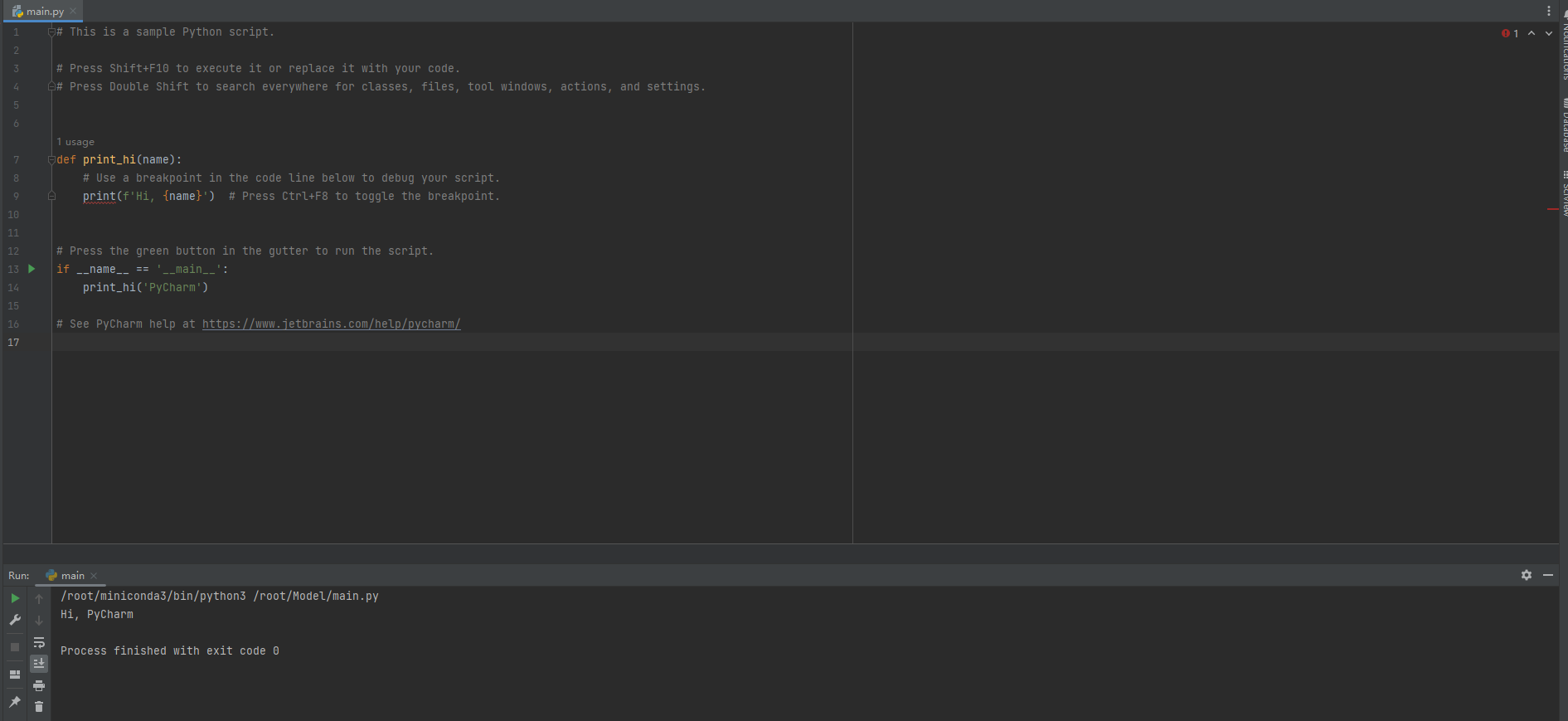Collapse the print_hi function fold marker
The image size is (1568, 721).
(x=51, y=159)
